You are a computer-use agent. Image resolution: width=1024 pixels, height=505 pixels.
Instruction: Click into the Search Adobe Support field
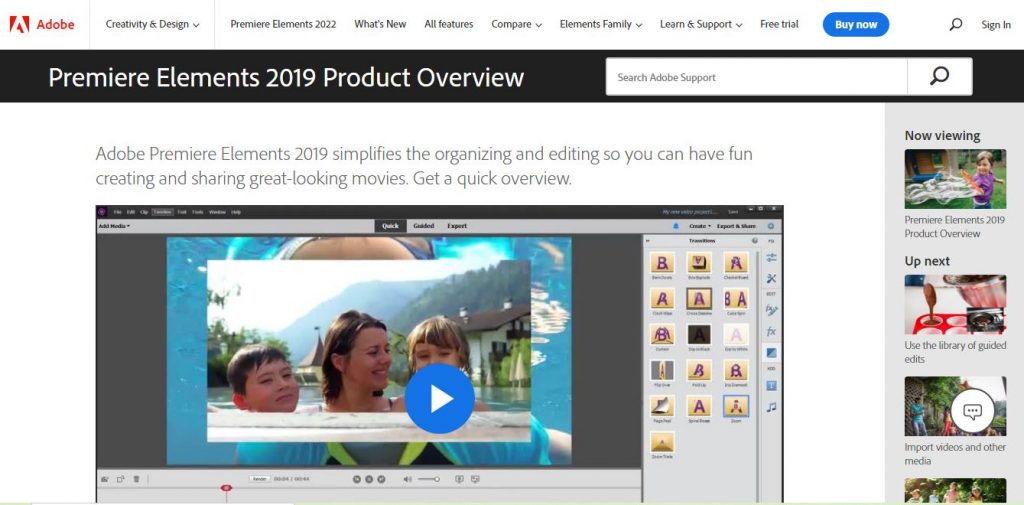point(755,77)
